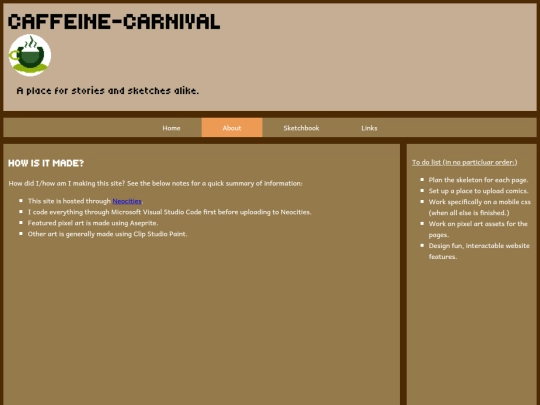Click the 'To do list' underlined heading
Image resolution: width=540 pixels, height=405 pixels.
(465, 162)
